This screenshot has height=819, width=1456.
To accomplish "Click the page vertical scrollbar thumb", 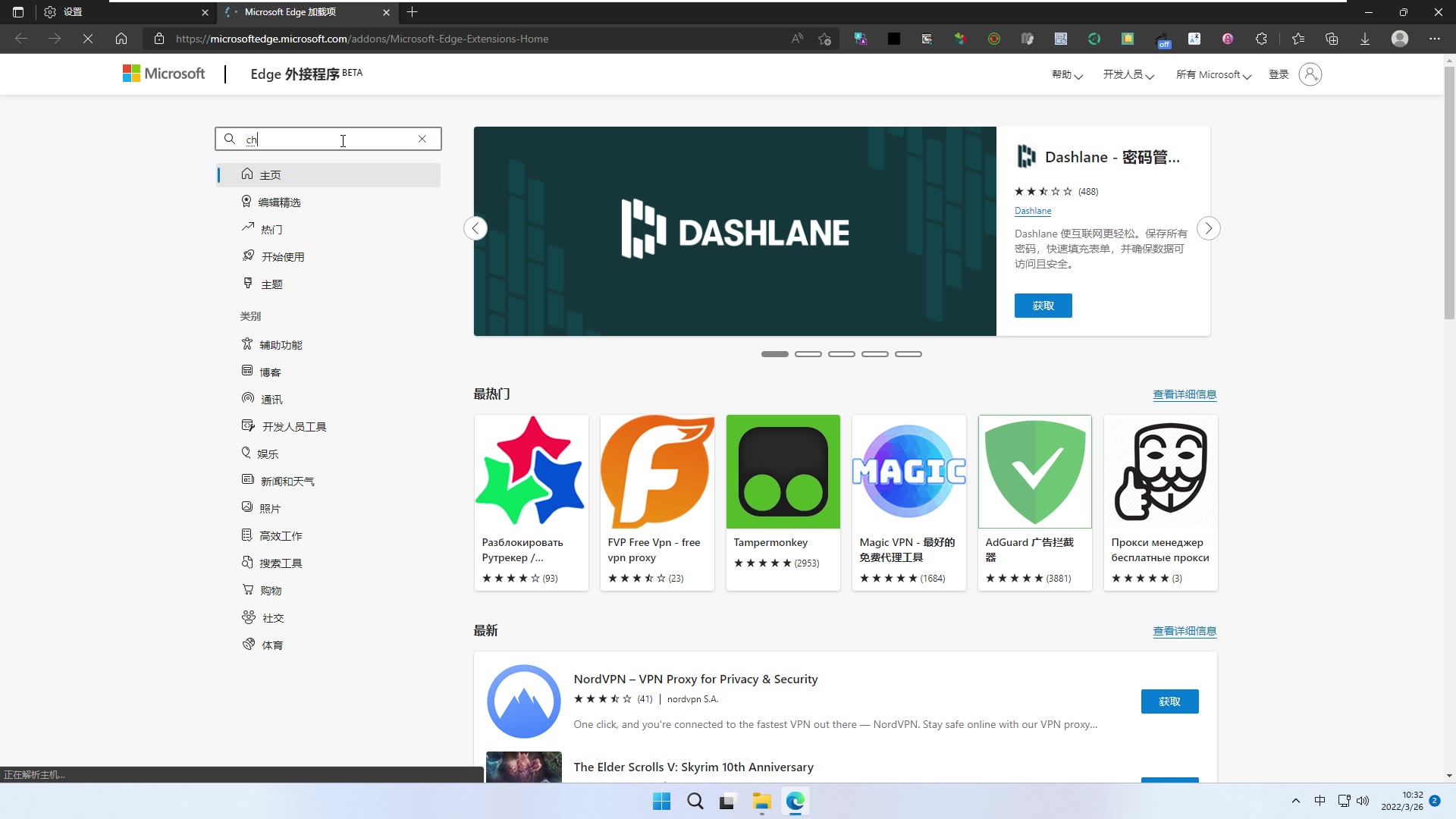I will tap(1449, 193).
